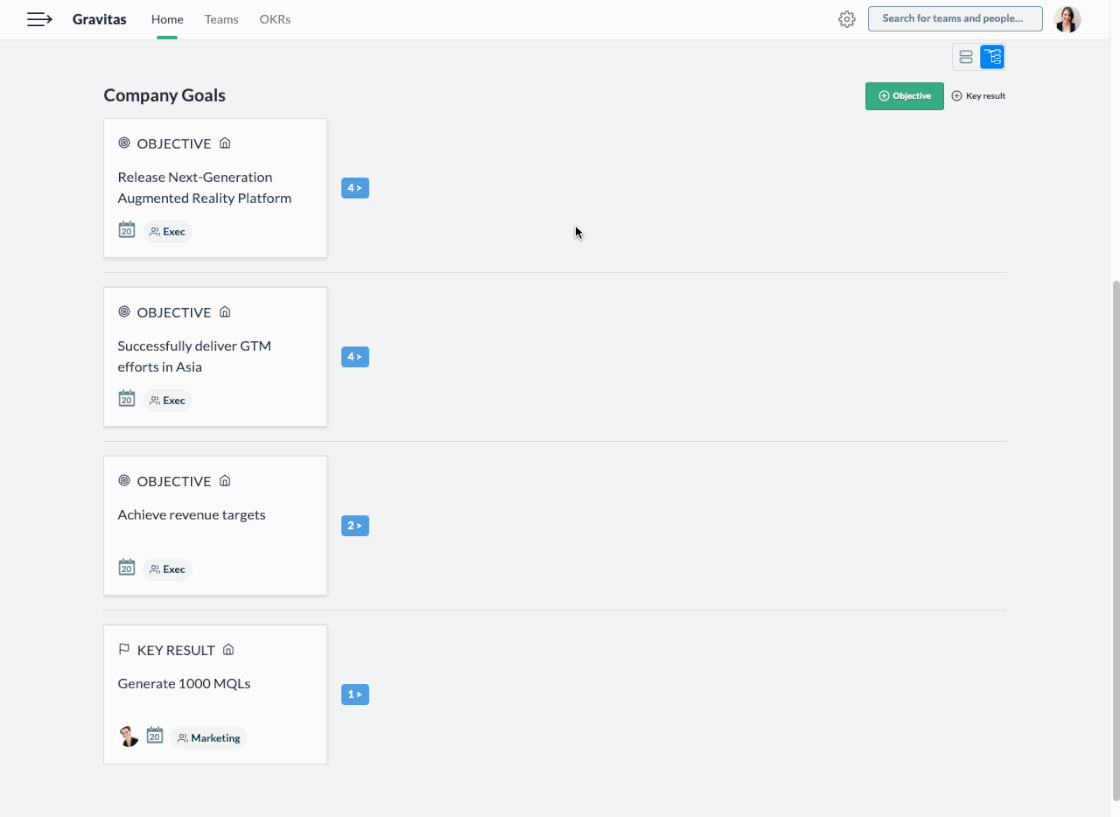
Task: Click calendar icon on Augmented Reality objective
Action: coord(126,230)
